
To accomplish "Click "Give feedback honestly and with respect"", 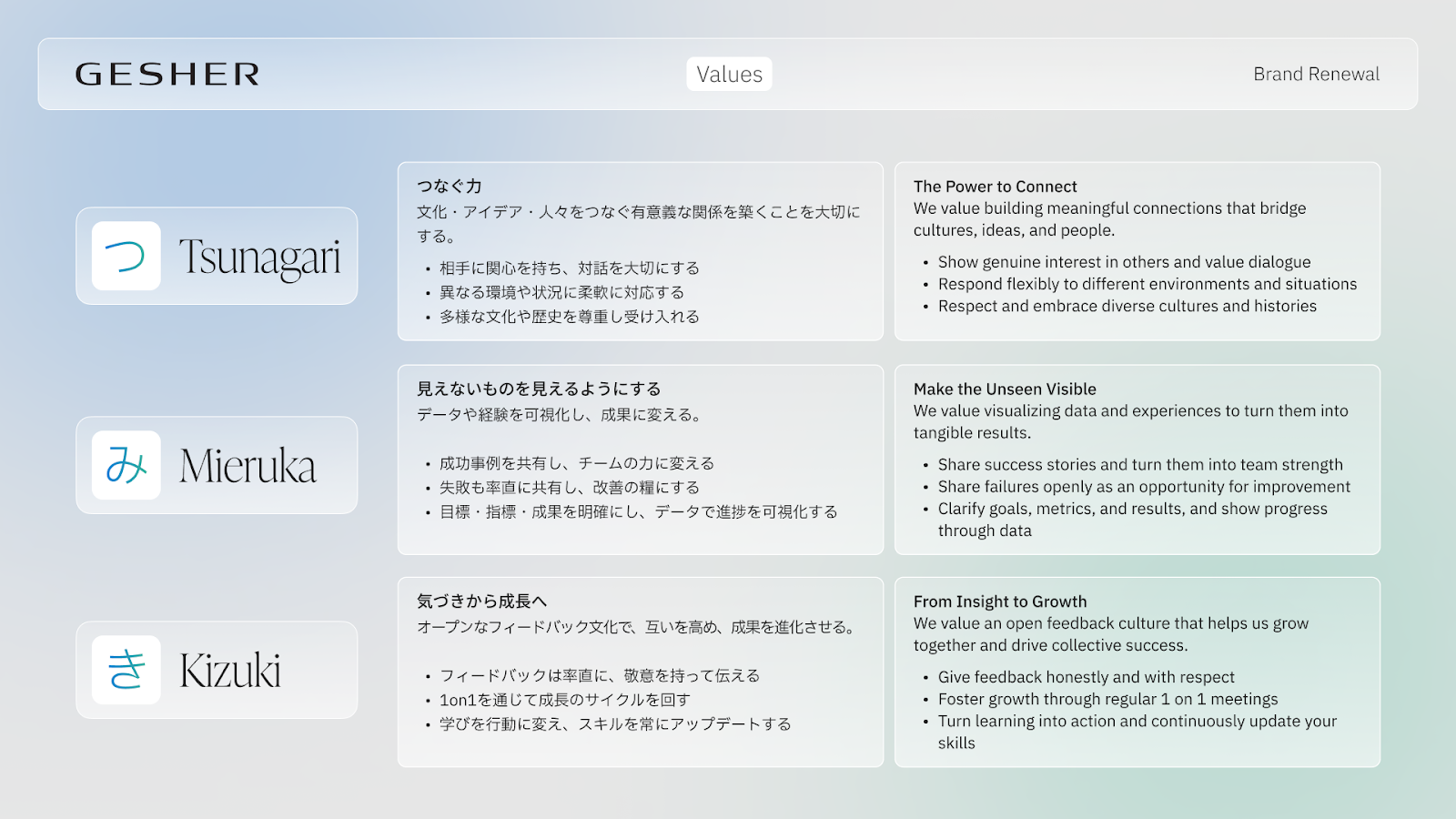I will coord(1087,677).
